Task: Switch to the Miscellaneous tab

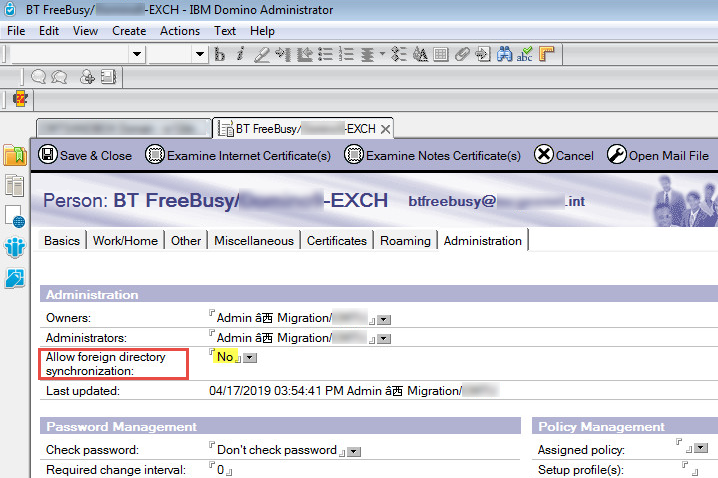Action: click(x=254, y=240)
